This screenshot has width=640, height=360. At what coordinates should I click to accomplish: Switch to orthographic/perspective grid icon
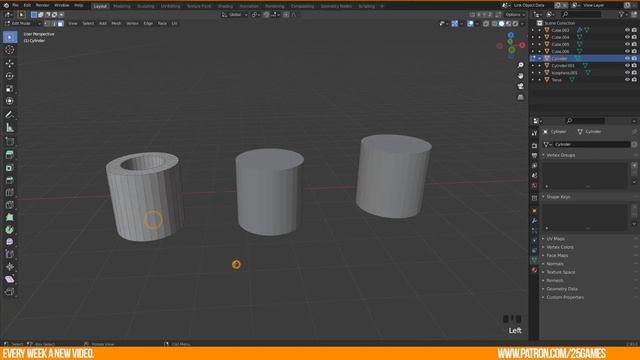520,97
